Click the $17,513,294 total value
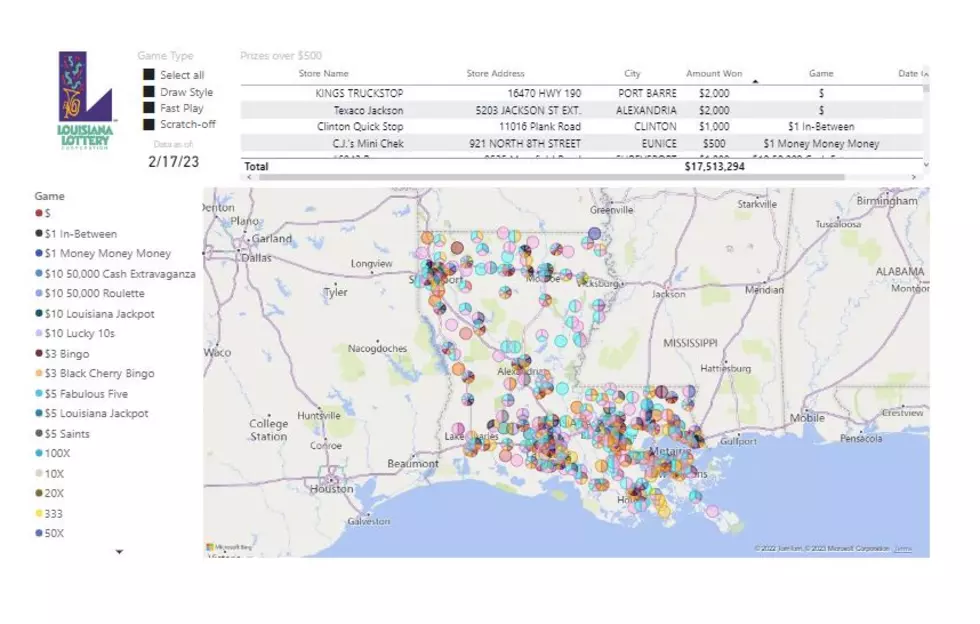This screenshot has height=624, width=980. pyautogui.click(x=714, y=166)
